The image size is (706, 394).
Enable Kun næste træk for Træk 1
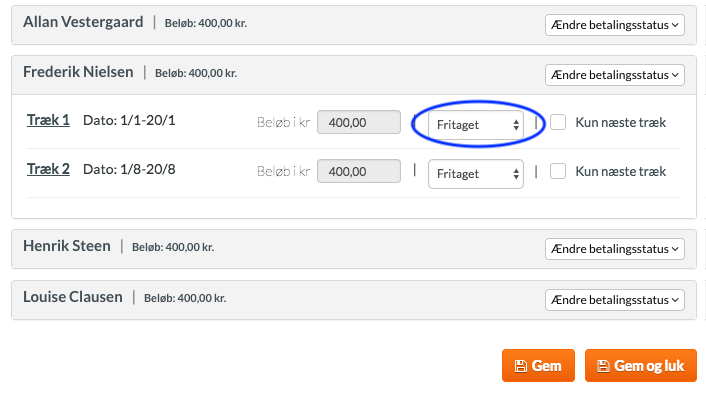558,122
